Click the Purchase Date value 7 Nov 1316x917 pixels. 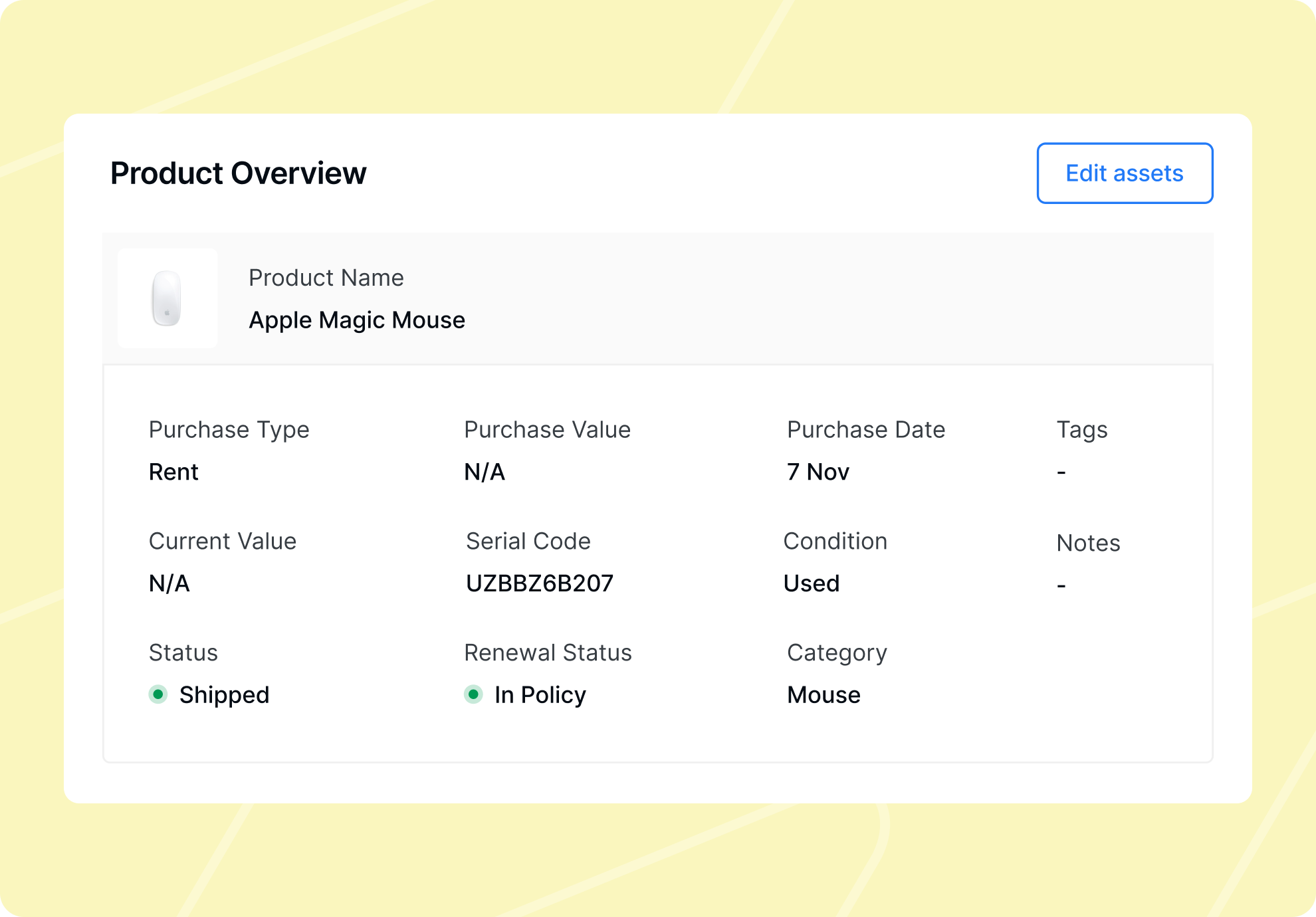coord(818,472)
